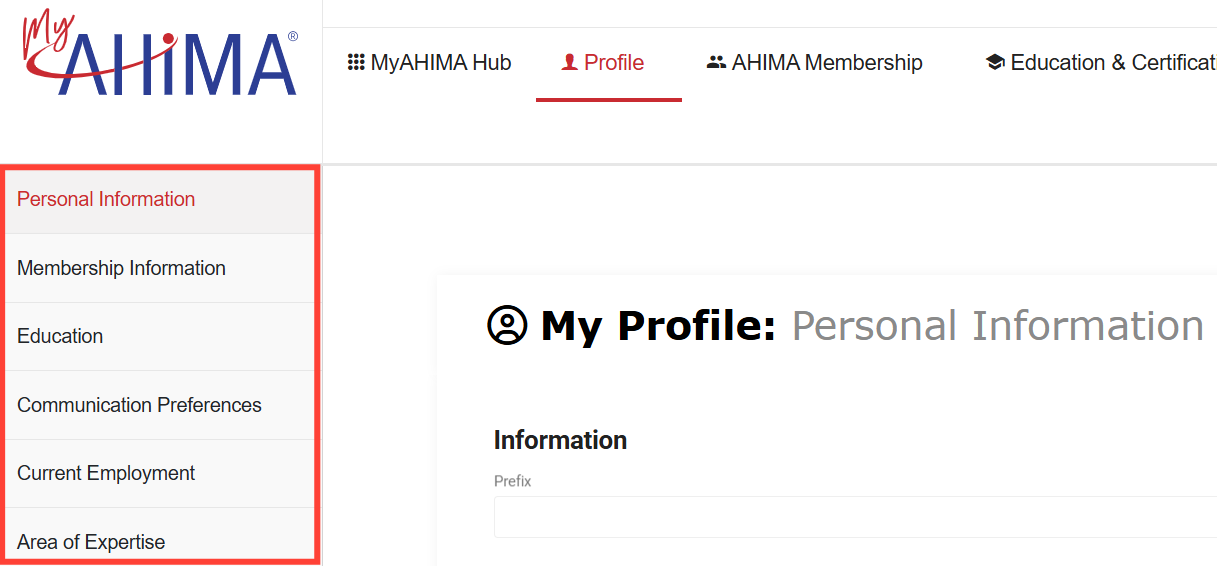
Task: Select Education in the left sidebar
Action: click(x=60, y=336)
